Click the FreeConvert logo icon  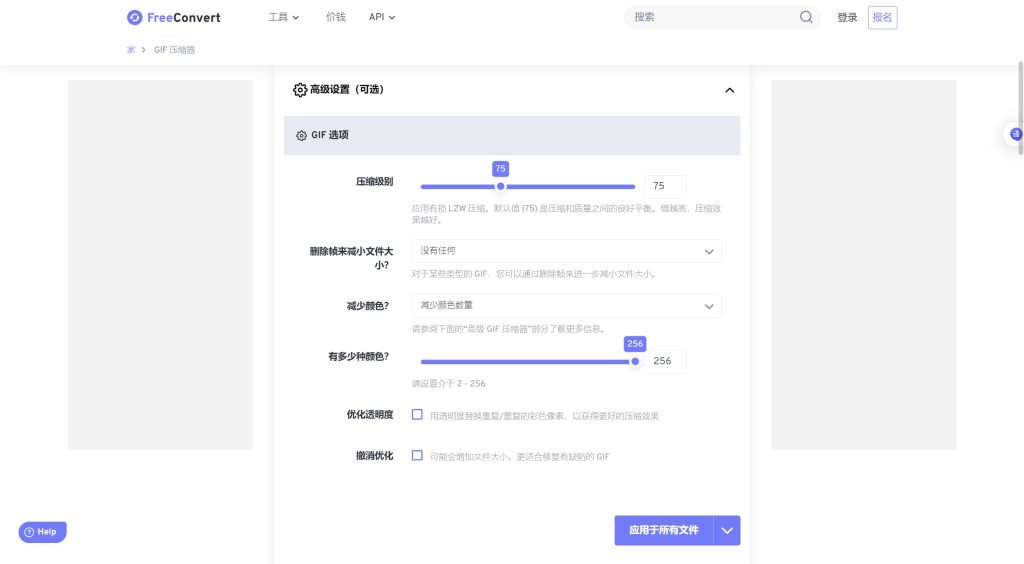135,17
